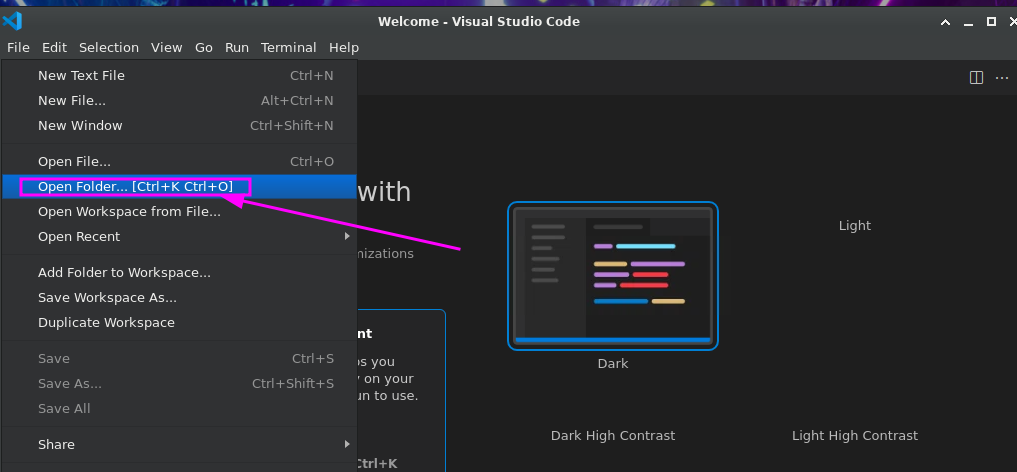Select Open Folder... menu entry
Image resolution: width=1017 pixels, height=472 pixels.
135,186
